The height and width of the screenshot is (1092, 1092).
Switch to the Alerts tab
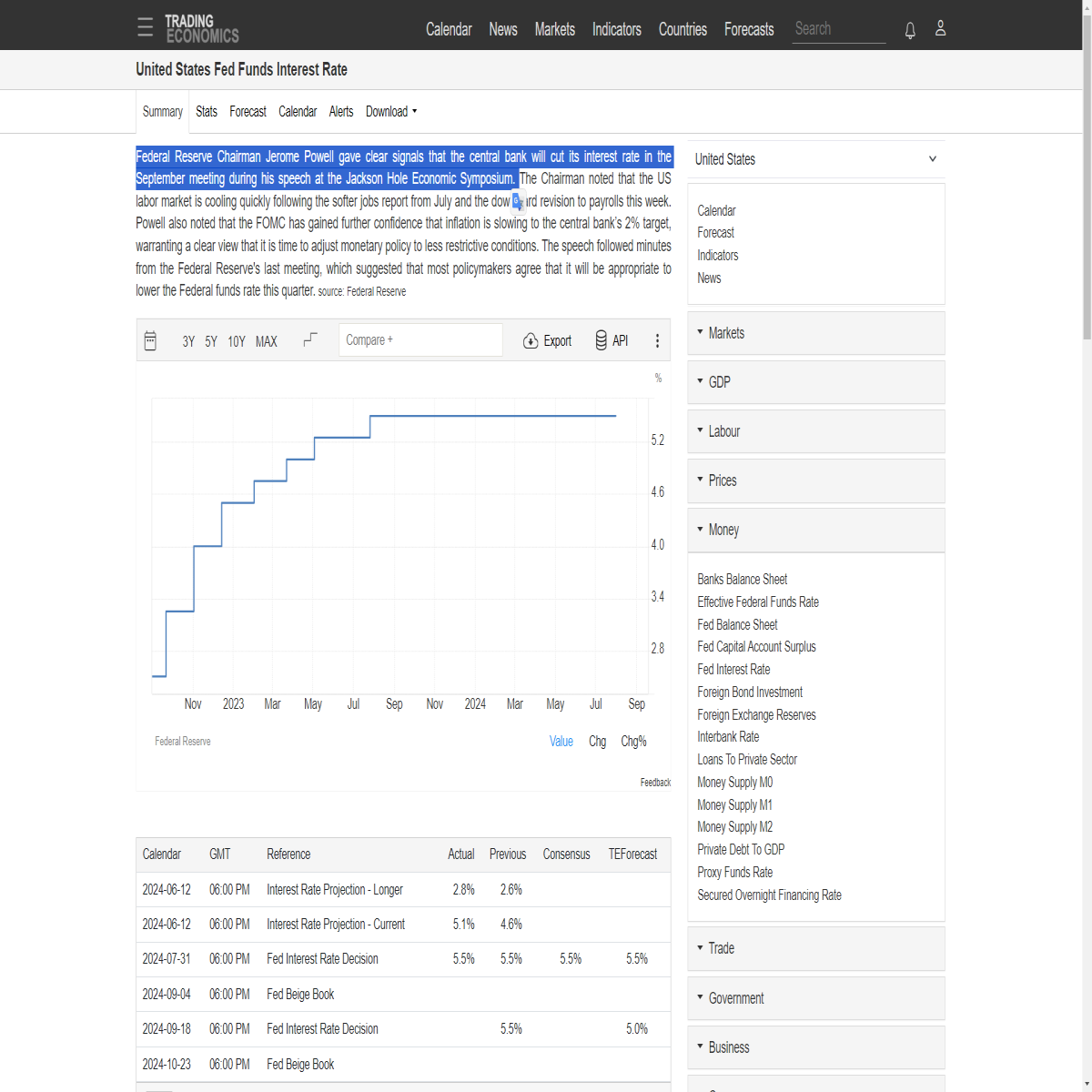point(341,111)
